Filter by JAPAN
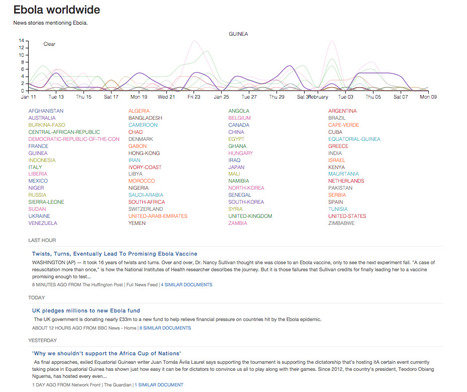The width and height of the screenshot is (467, 392). click(236, 167)
